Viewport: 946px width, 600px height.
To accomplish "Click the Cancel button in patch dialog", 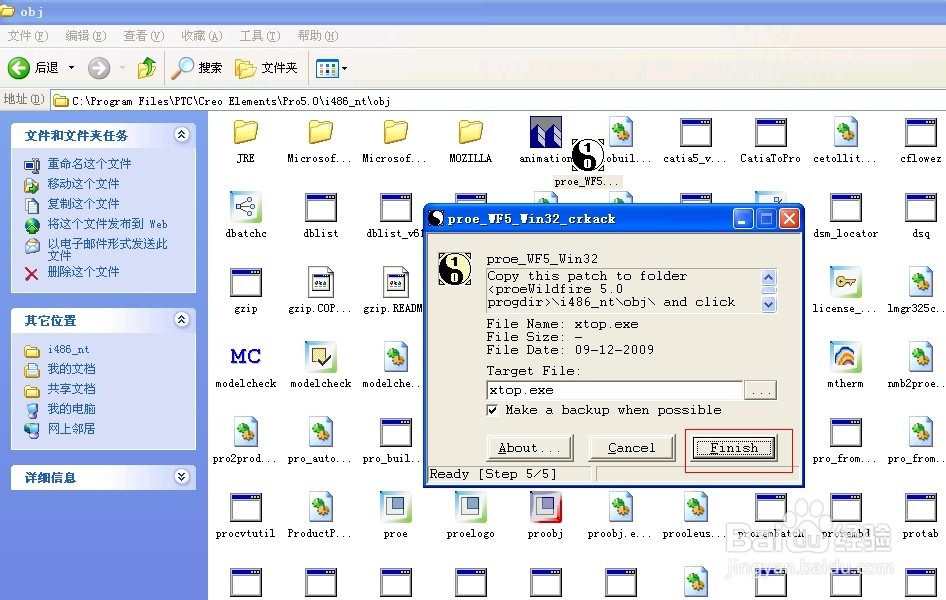I will (631, 448).
